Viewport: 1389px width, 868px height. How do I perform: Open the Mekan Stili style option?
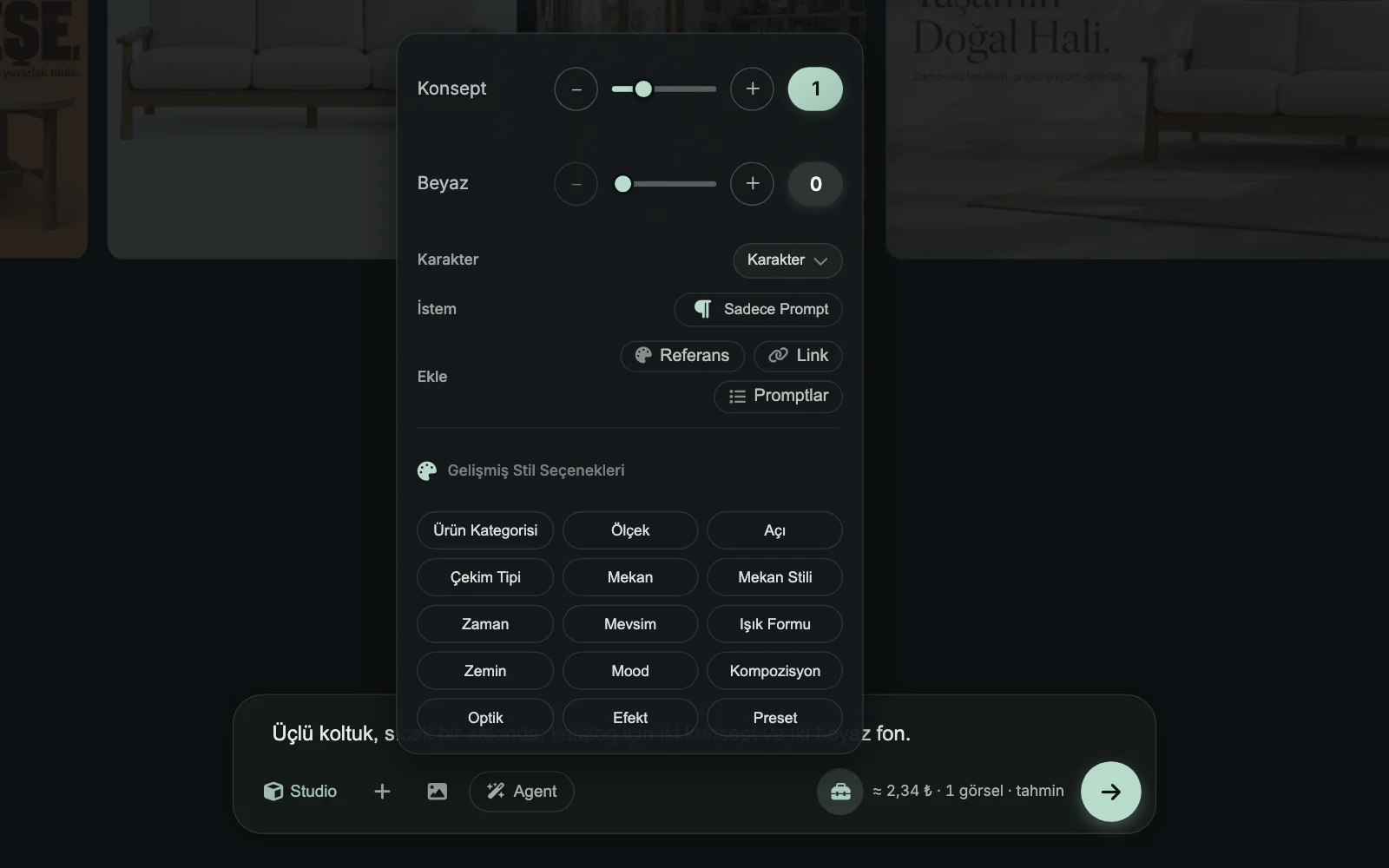tap(775, 577)
